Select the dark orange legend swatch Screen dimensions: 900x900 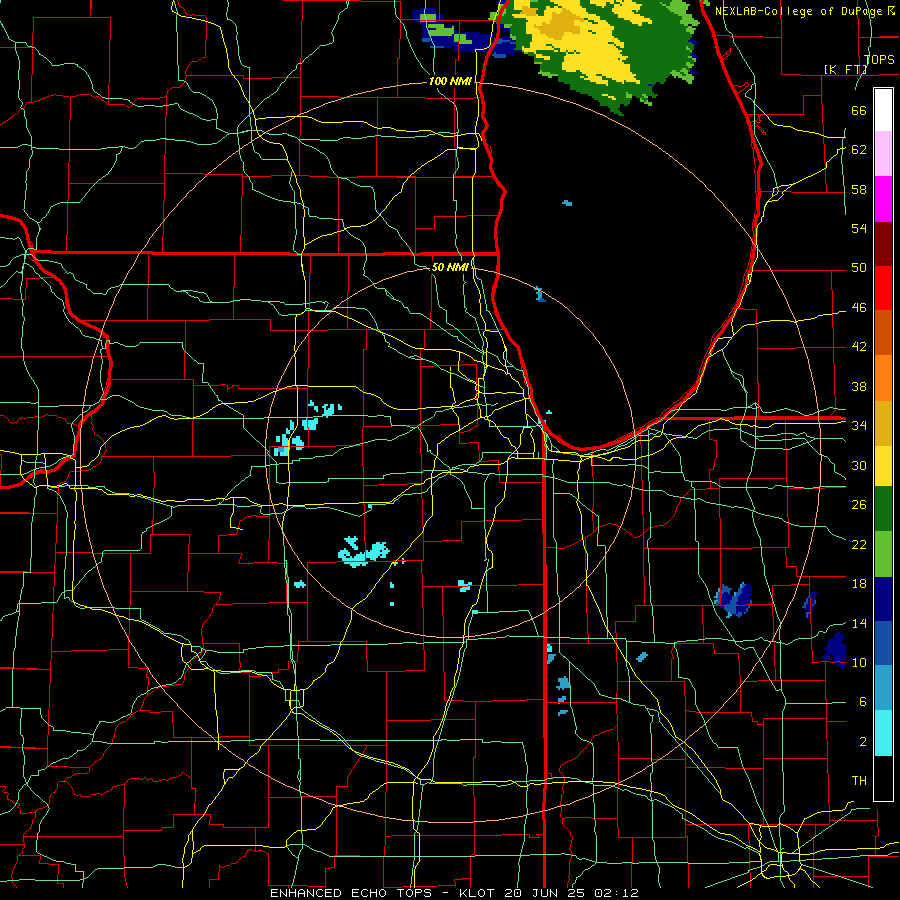883,332
